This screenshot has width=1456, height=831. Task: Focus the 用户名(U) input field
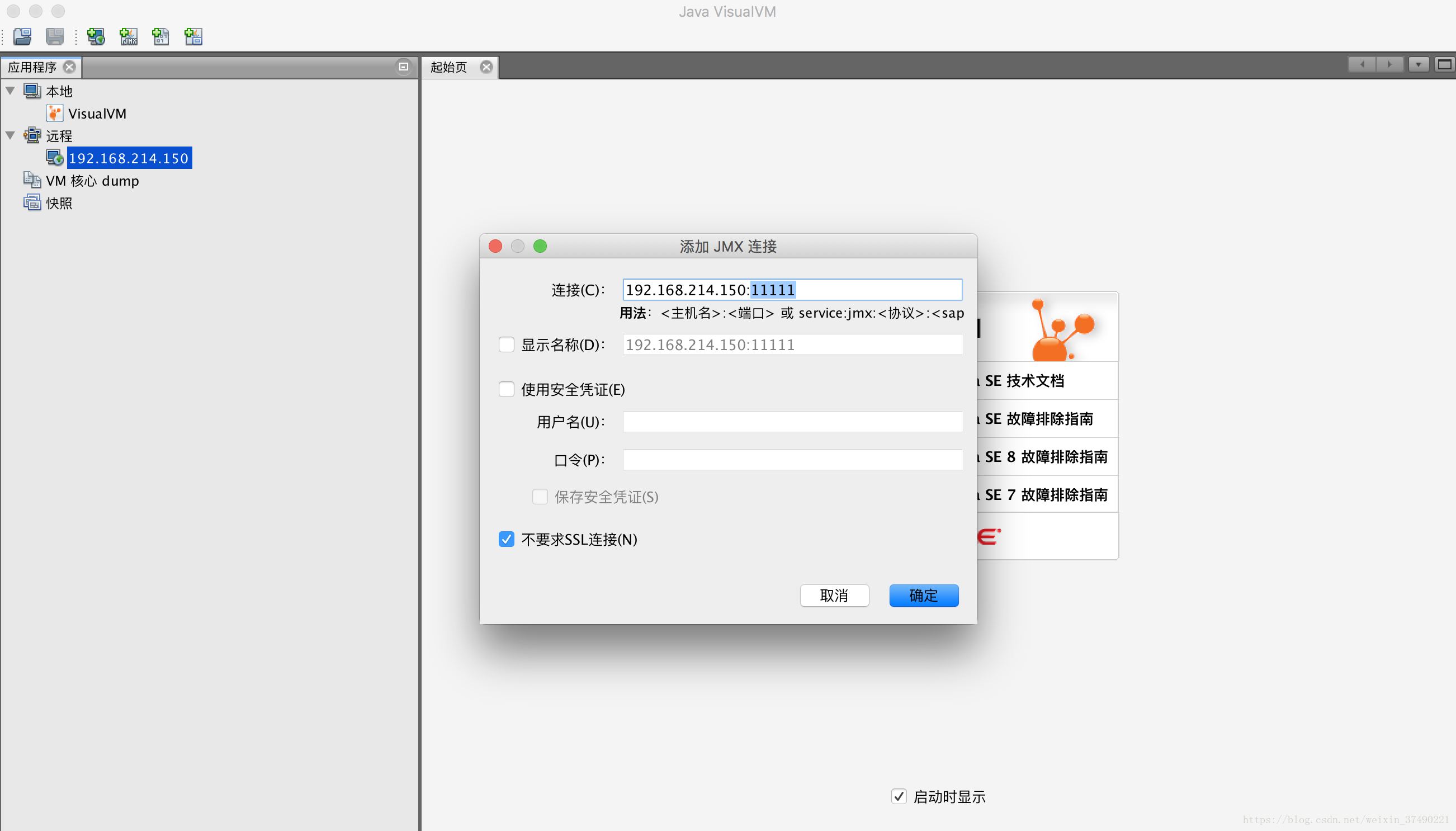coord(792,422)
